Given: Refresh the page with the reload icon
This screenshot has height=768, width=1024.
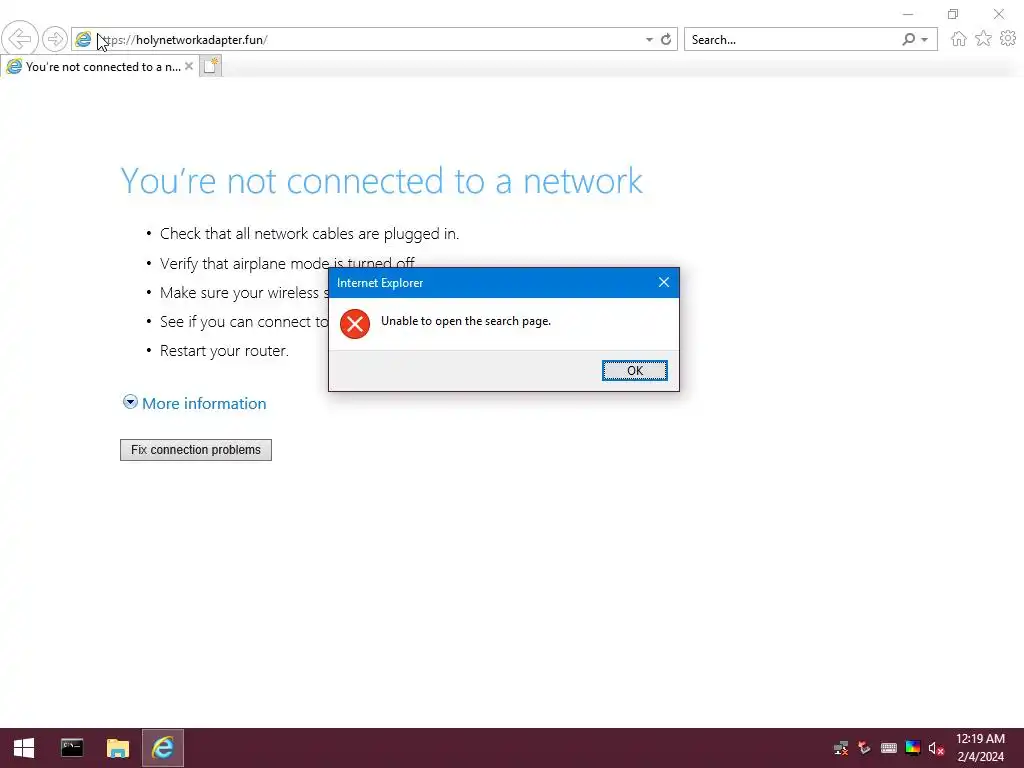Looking at the screenshot, I should pos(665,39).
